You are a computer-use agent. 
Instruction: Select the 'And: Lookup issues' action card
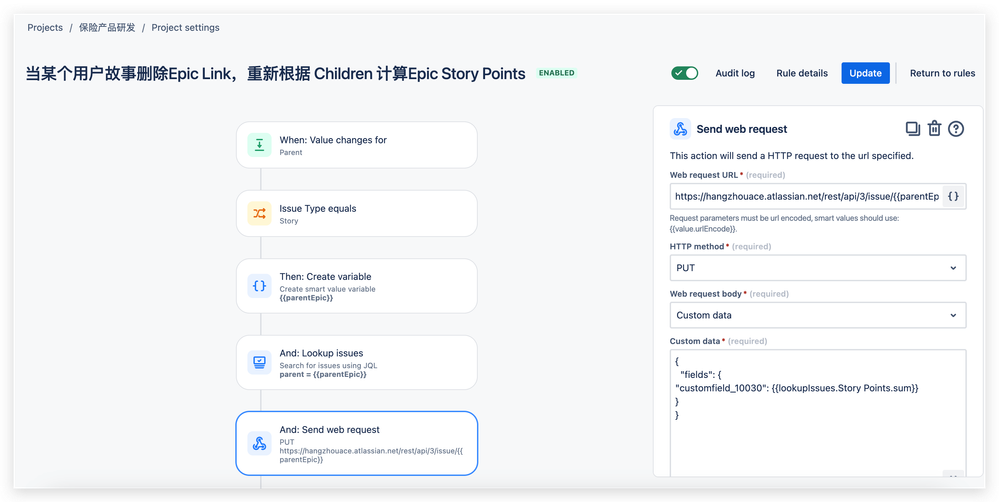(x=357, y=362)
